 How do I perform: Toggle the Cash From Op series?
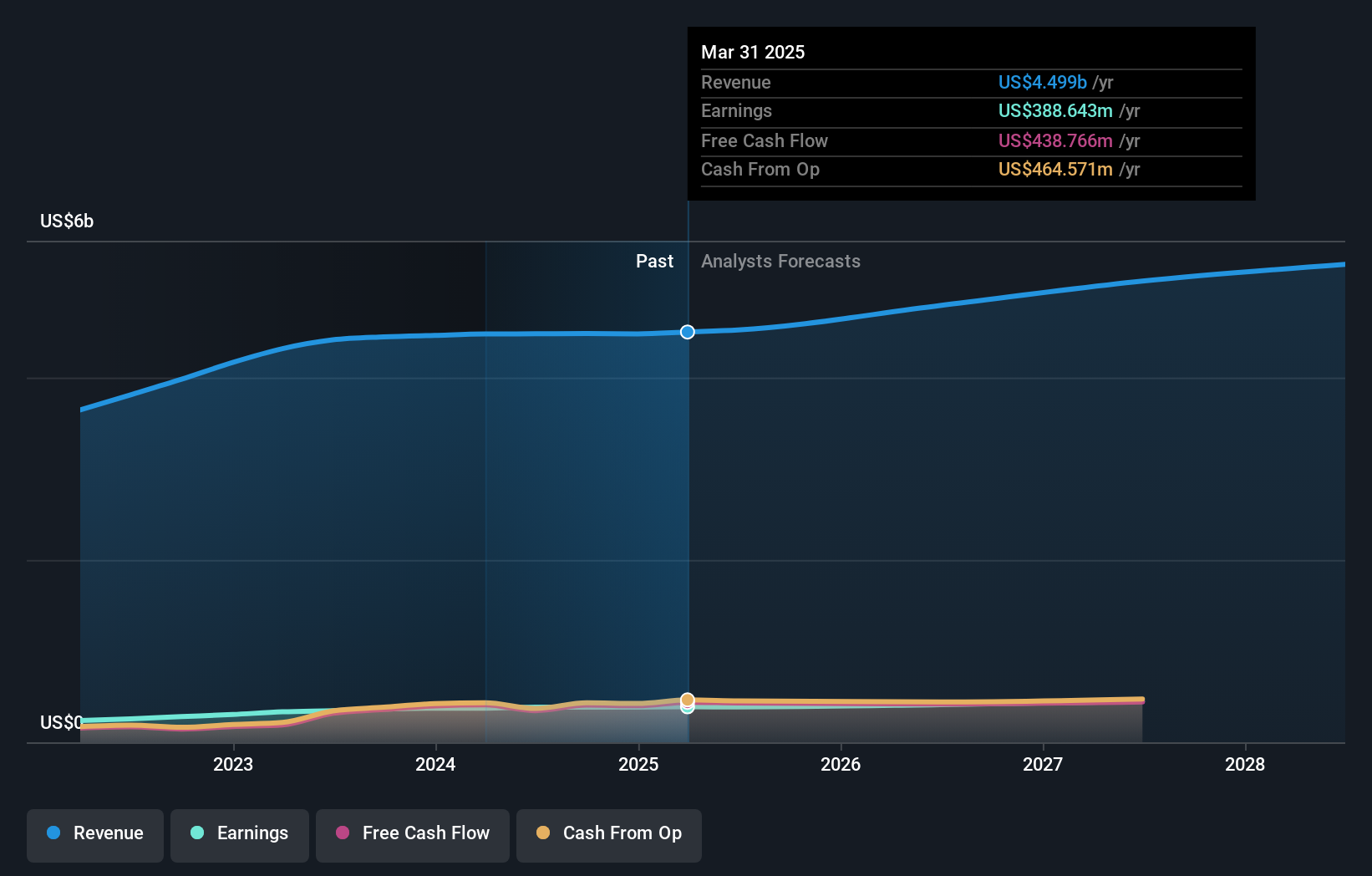click(609, 835)
